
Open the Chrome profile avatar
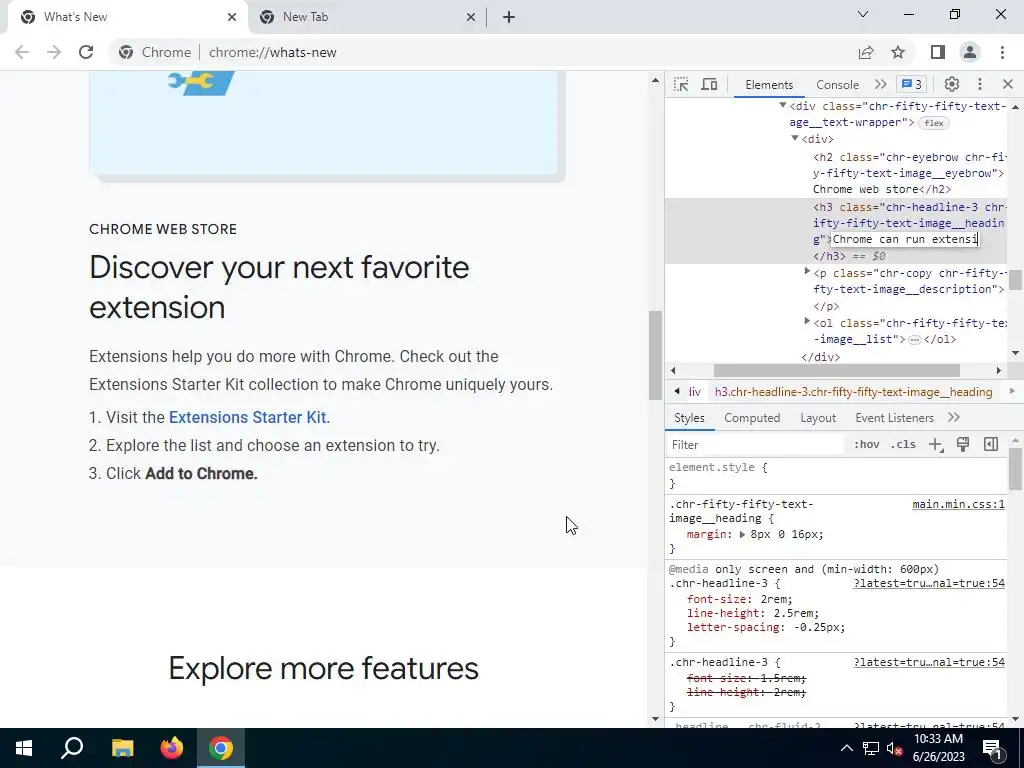[970, 52]
